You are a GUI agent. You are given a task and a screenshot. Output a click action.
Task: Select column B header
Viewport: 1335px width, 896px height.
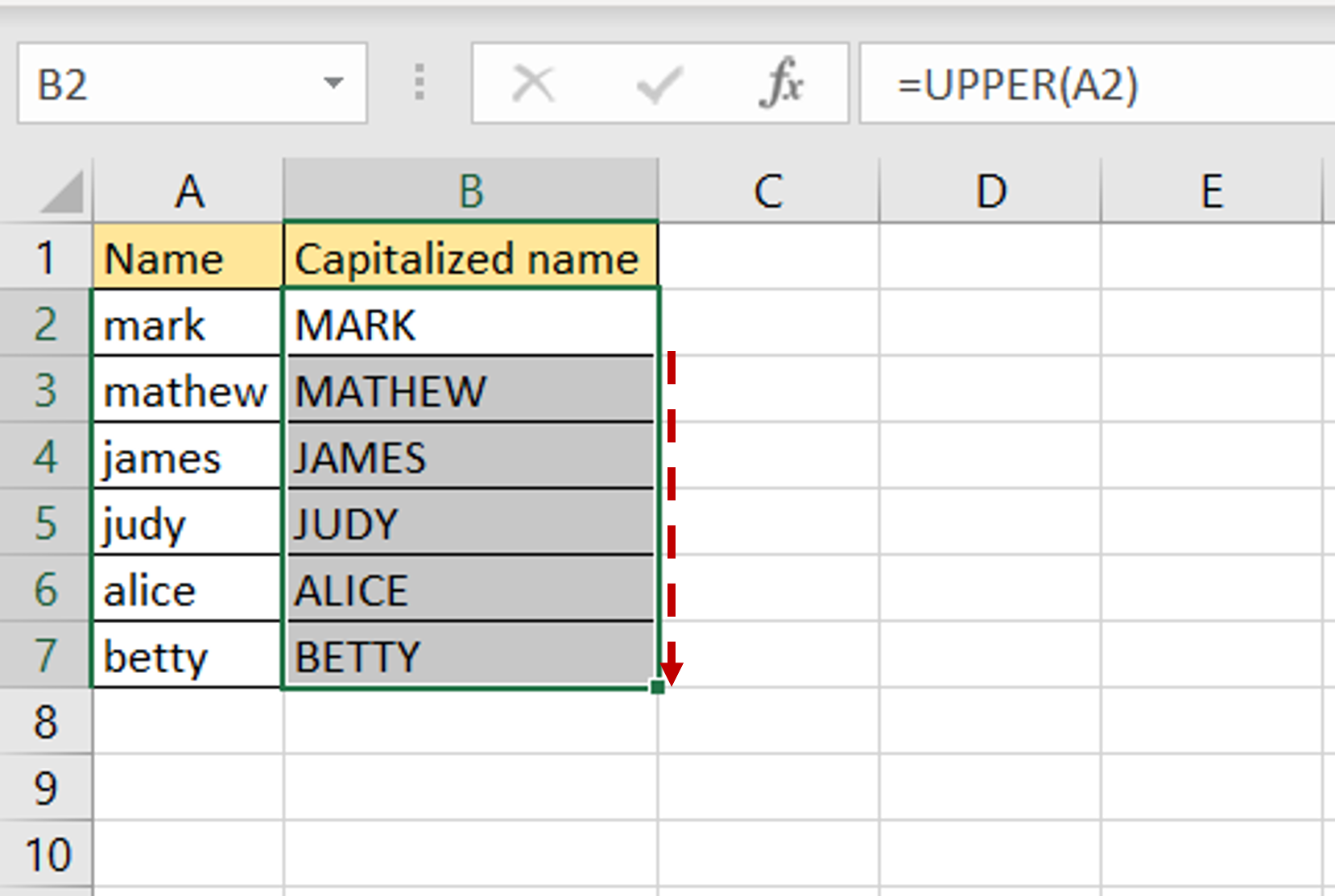[471, 192]
